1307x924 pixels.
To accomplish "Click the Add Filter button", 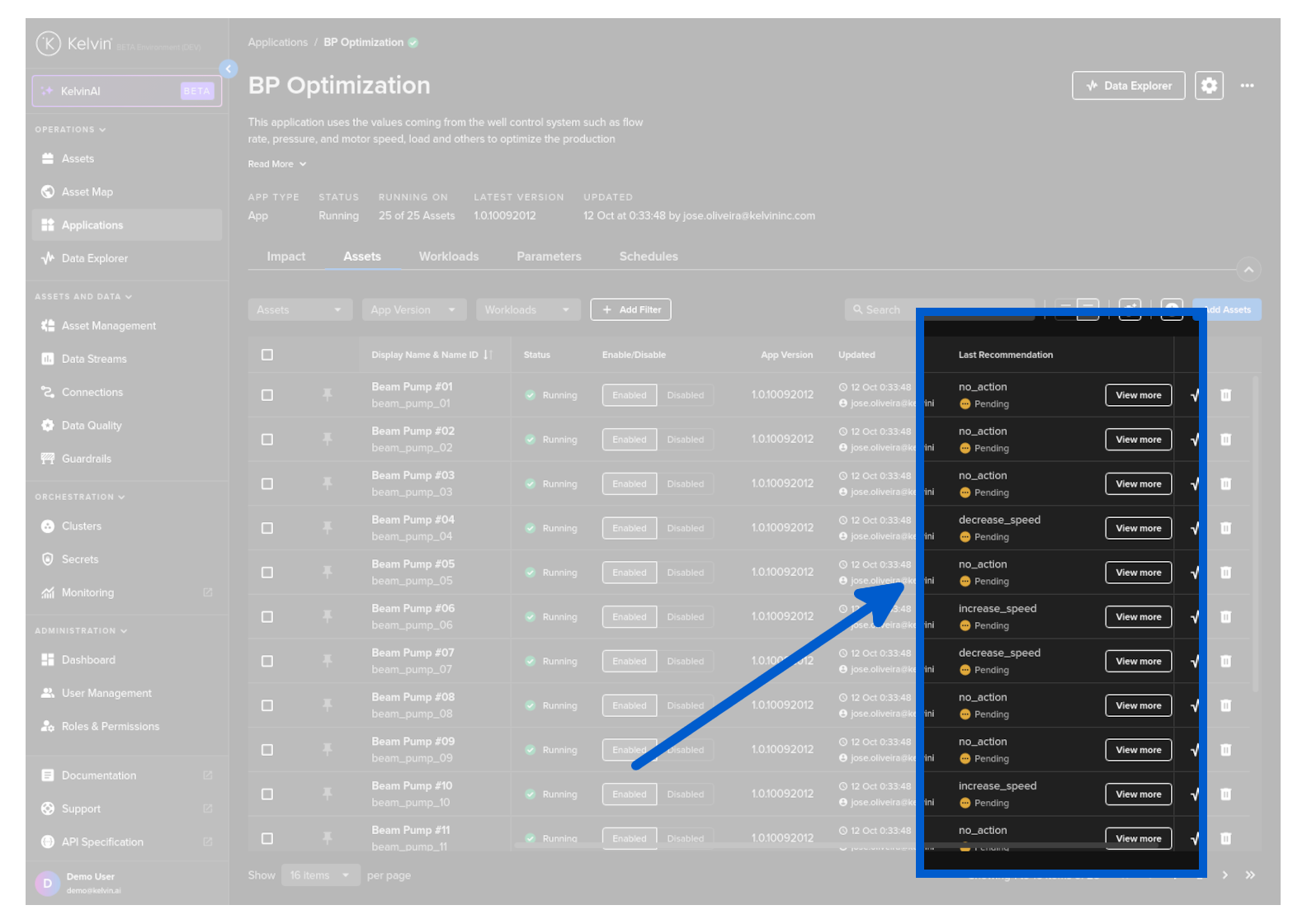I will pos(630,310).
